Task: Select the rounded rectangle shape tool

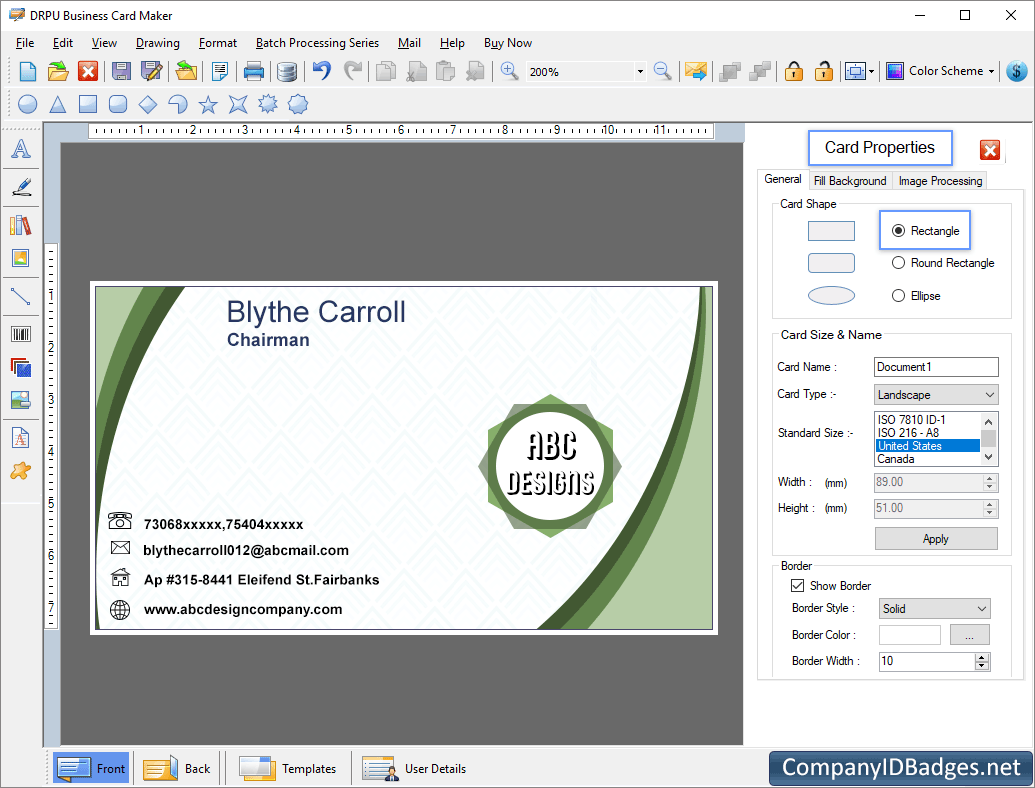Action: [117, 104]
